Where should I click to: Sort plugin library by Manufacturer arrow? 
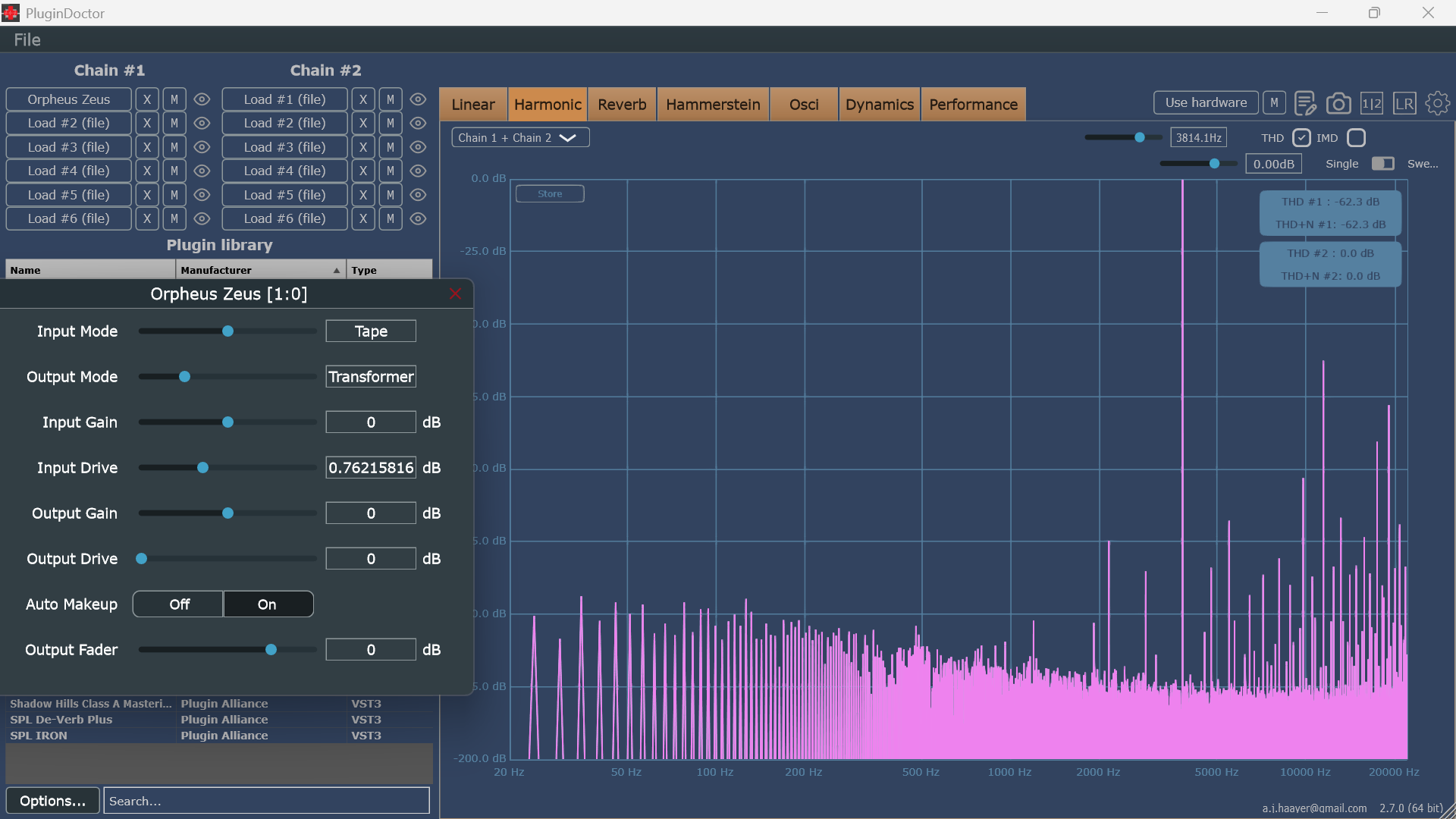click(x=336, y=270)
